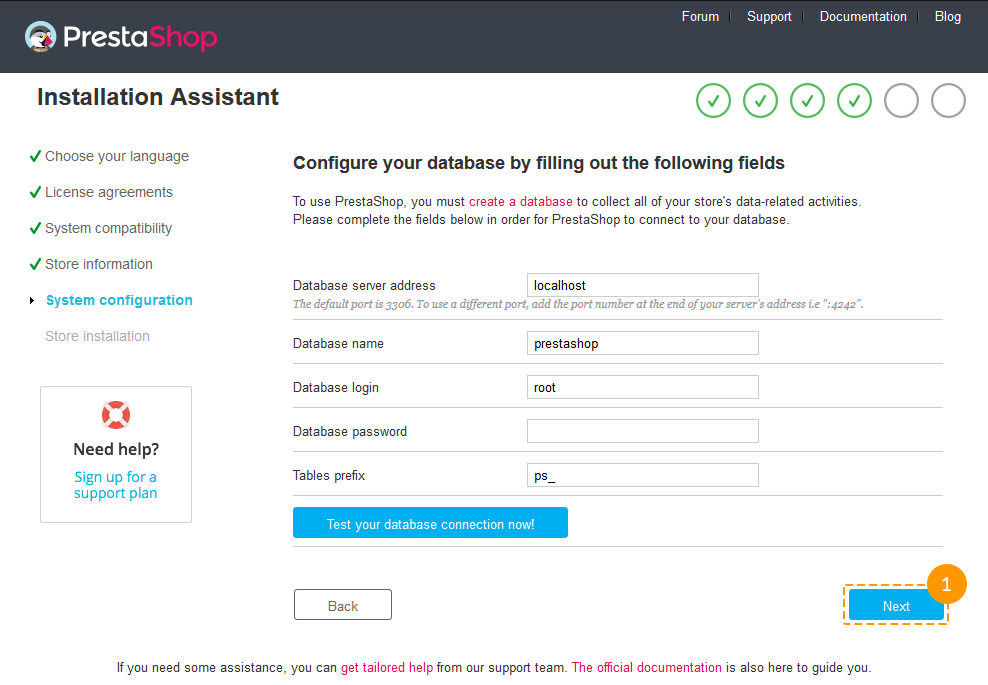Click the default port 3306 hint text
This screenshot has width=988, height=685.
(578, 304)
